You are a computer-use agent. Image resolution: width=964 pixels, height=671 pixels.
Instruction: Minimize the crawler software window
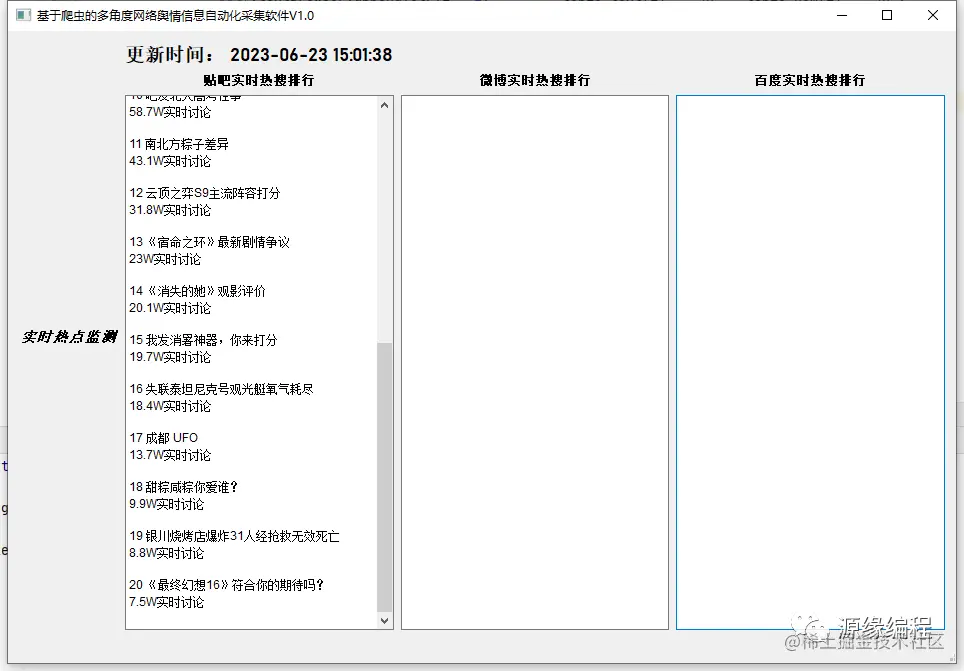pos(842,15)
